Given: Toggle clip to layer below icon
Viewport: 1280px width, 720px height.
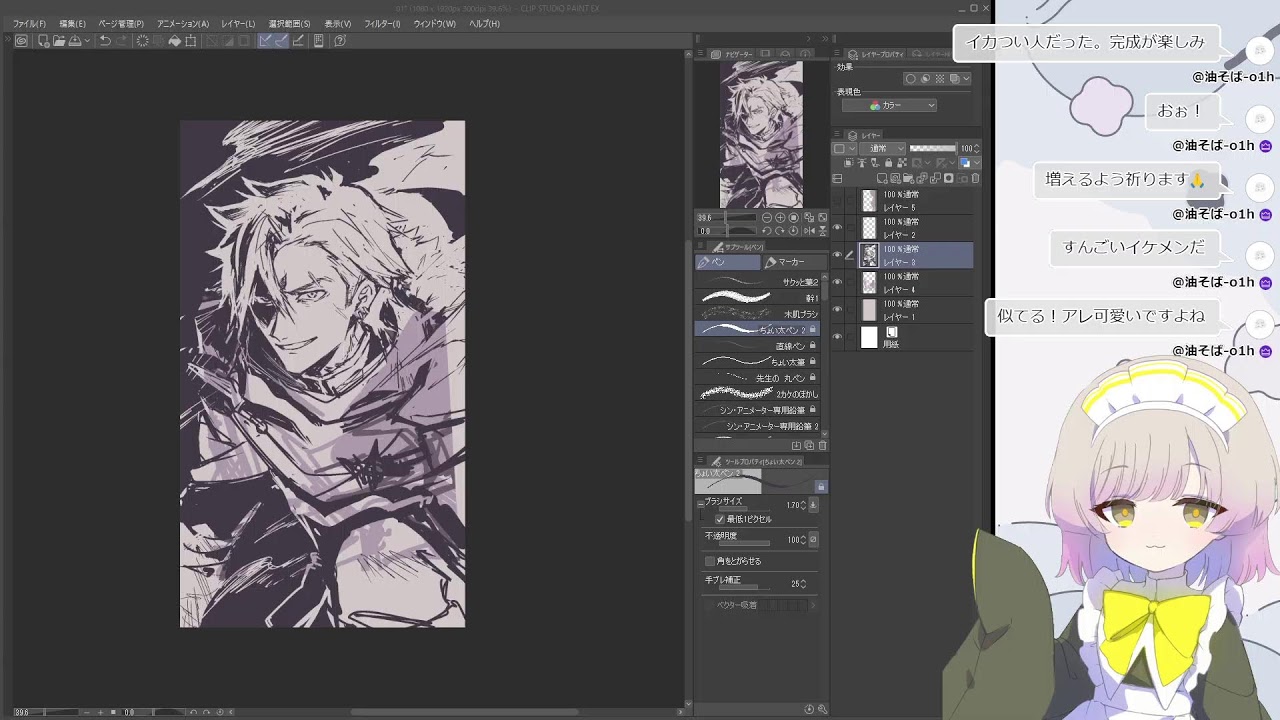Looking at the screenshot, I should pyautogui.click(x=849, y=163).
